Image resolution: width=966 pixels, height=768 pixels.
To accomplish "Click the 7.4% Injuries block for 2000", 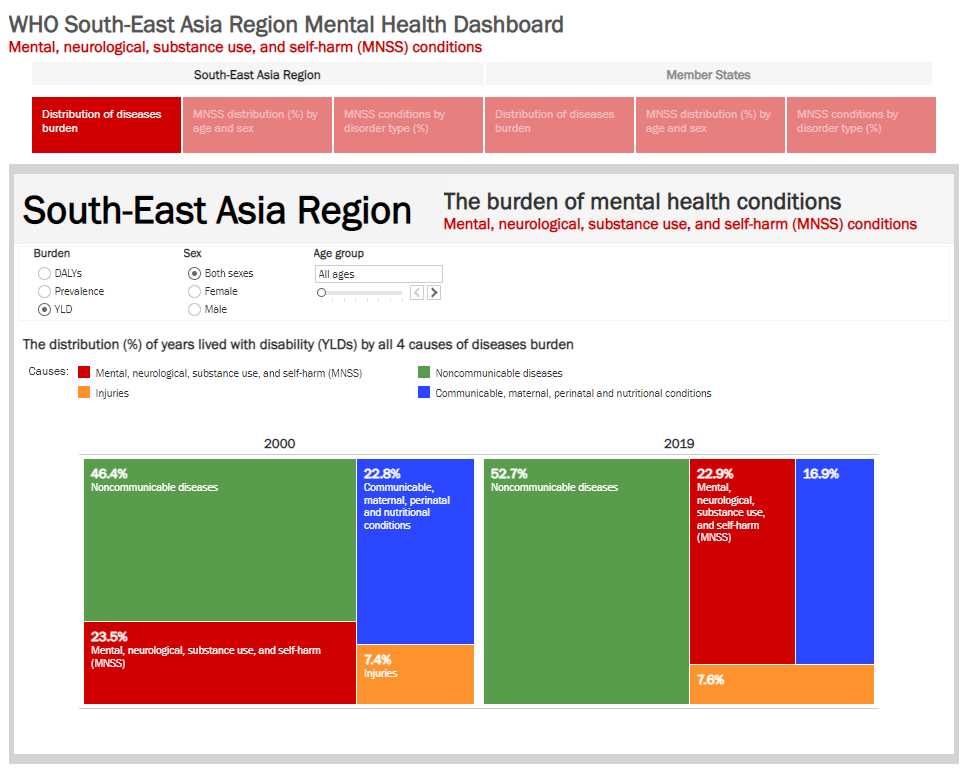I will (415, 675).
